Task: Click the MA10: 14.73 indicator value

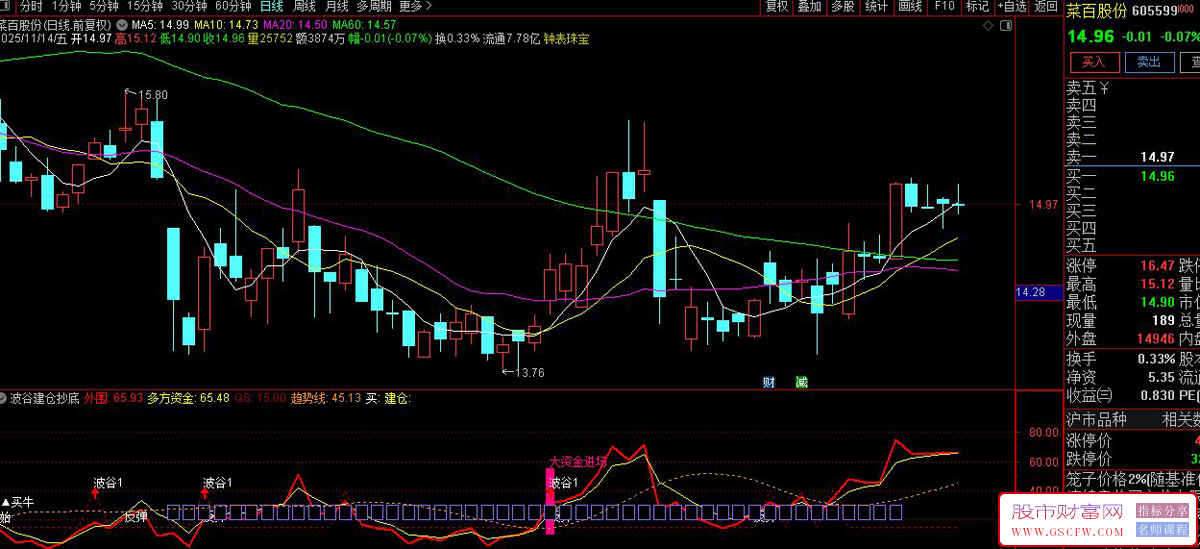Action: tap(227, 23)
